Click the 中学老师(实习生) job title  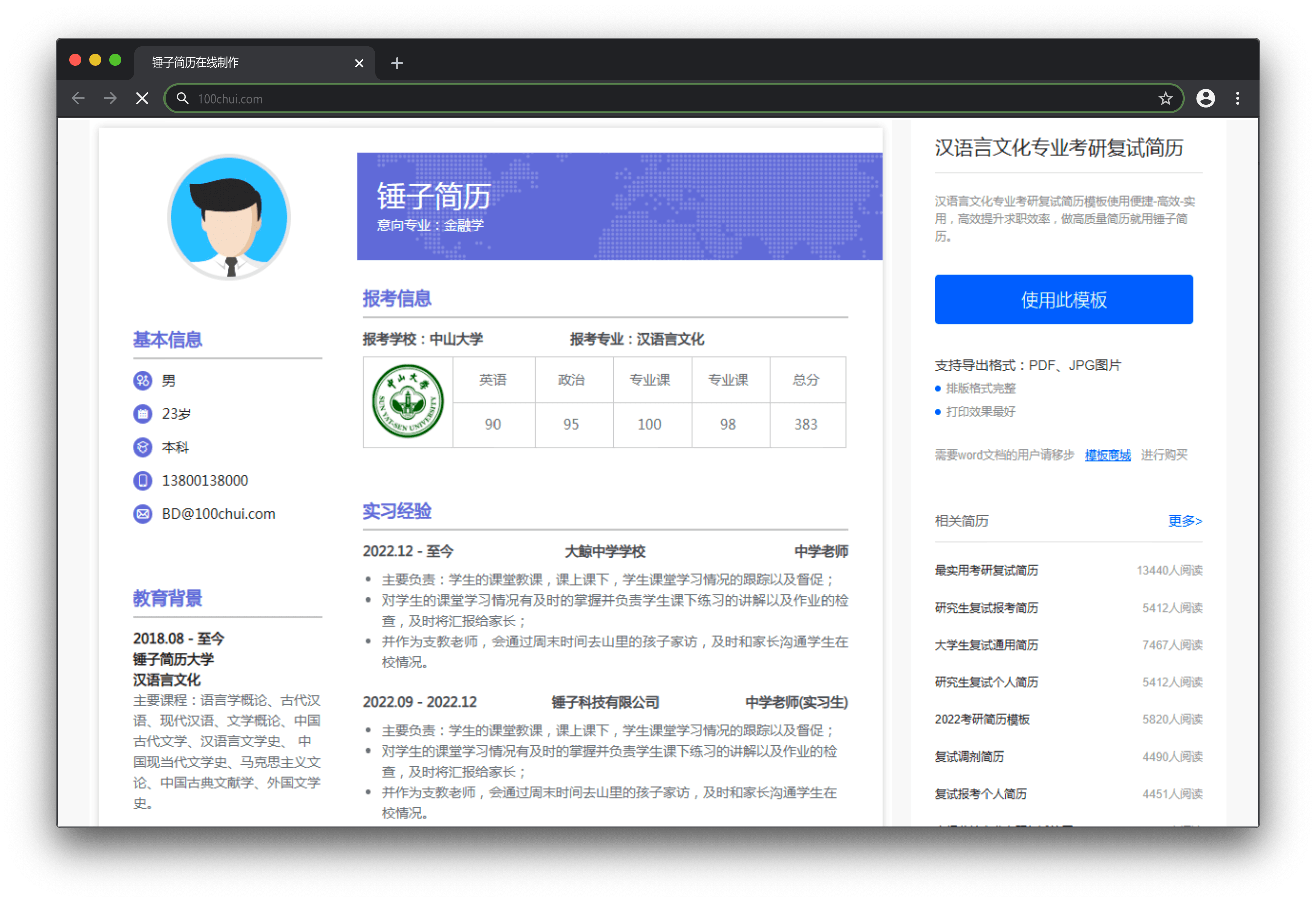coord(796,702)
